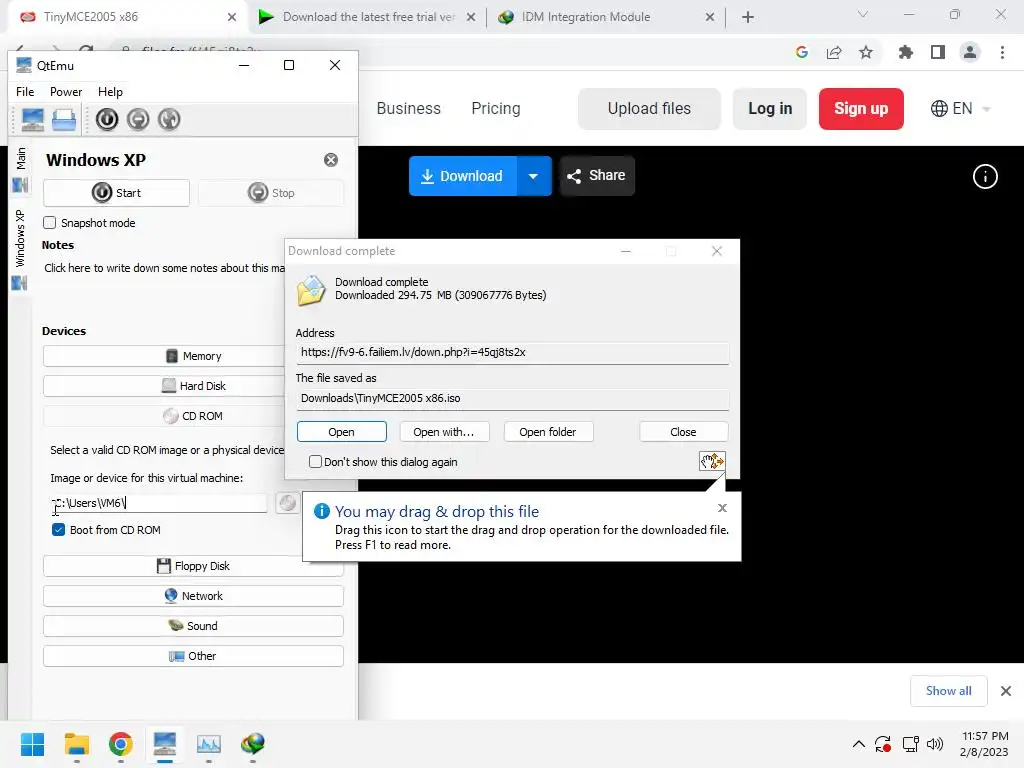Open QtEmu Power menu
This screenshot has width=1024, height=768.
[x=66, y=91]
